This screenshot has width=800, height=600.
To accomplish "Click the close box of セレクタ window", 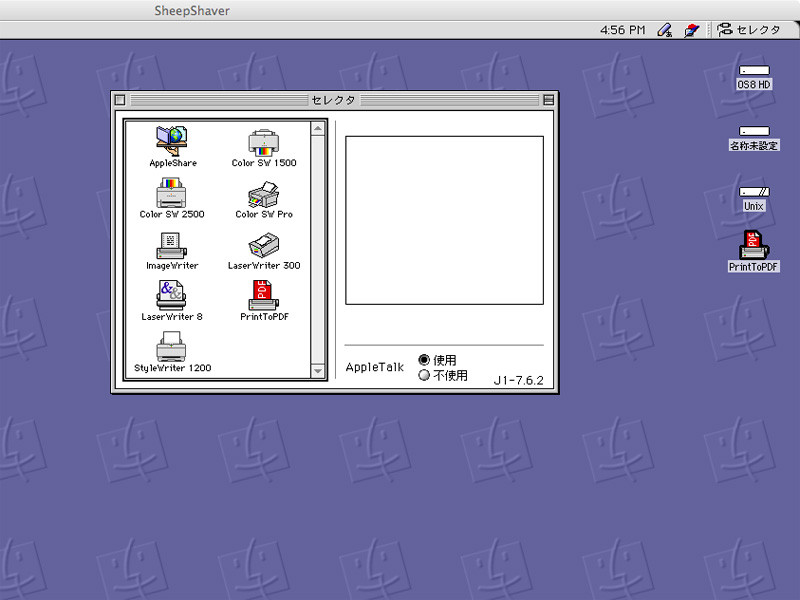I will coord(120,100).
